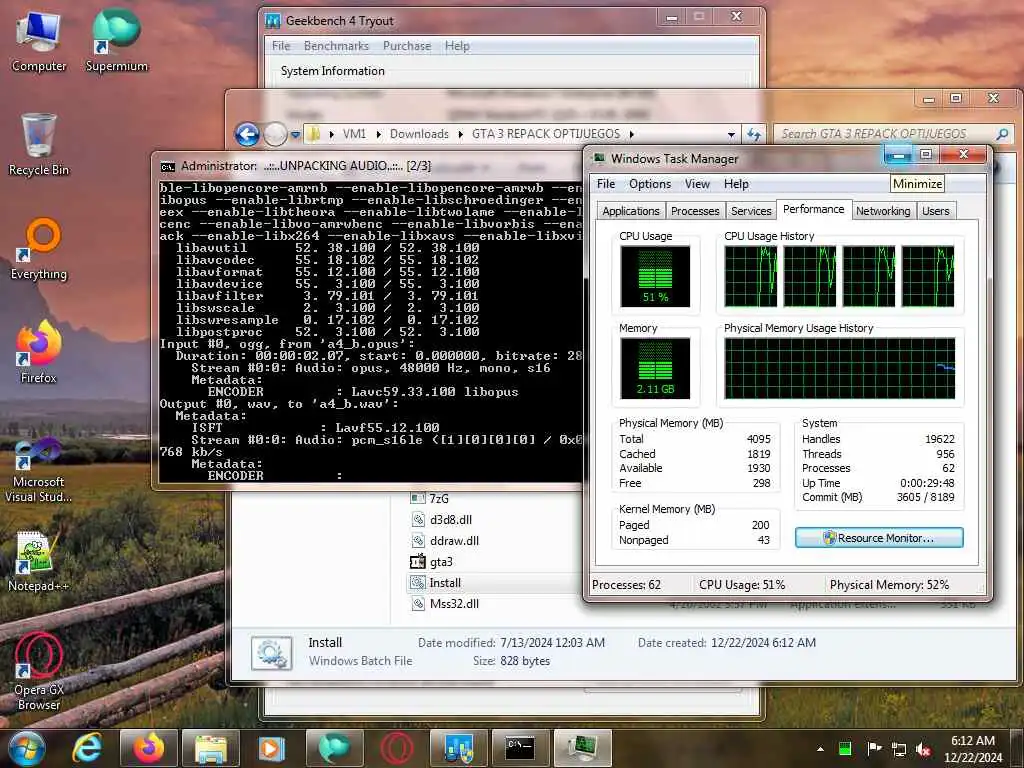1024x768 pixels.
Task: Open Firefox from the taskbar
Action: (x=149, y=748)
